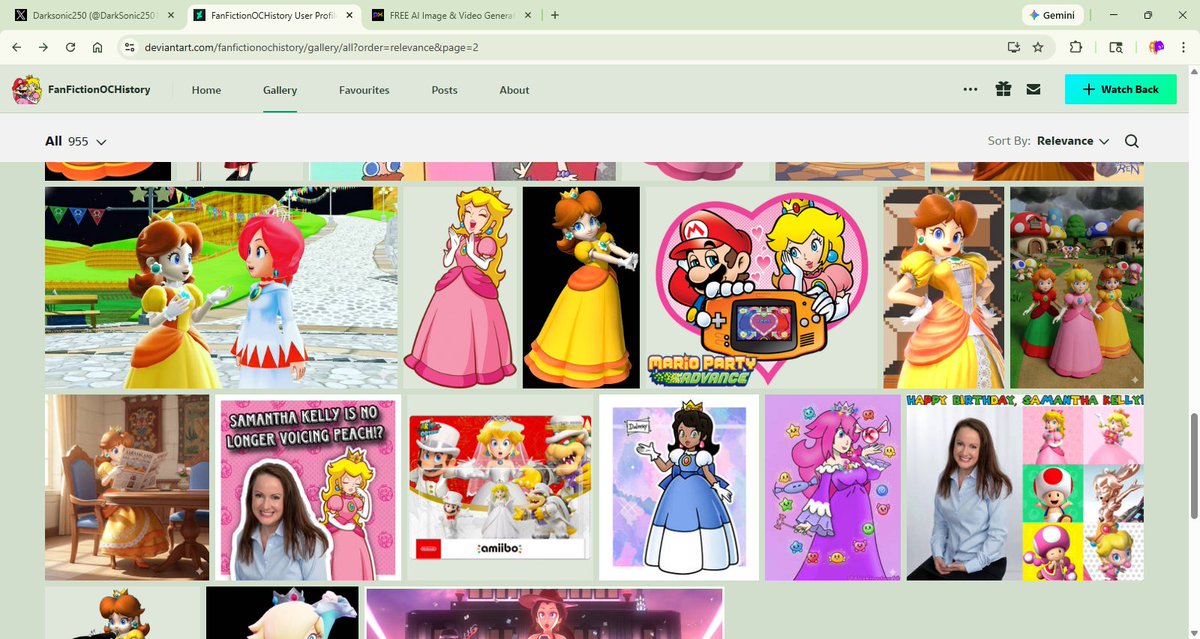Go to the profile Home section
This screenshot has width=1200, height=639.
[206, 90]
